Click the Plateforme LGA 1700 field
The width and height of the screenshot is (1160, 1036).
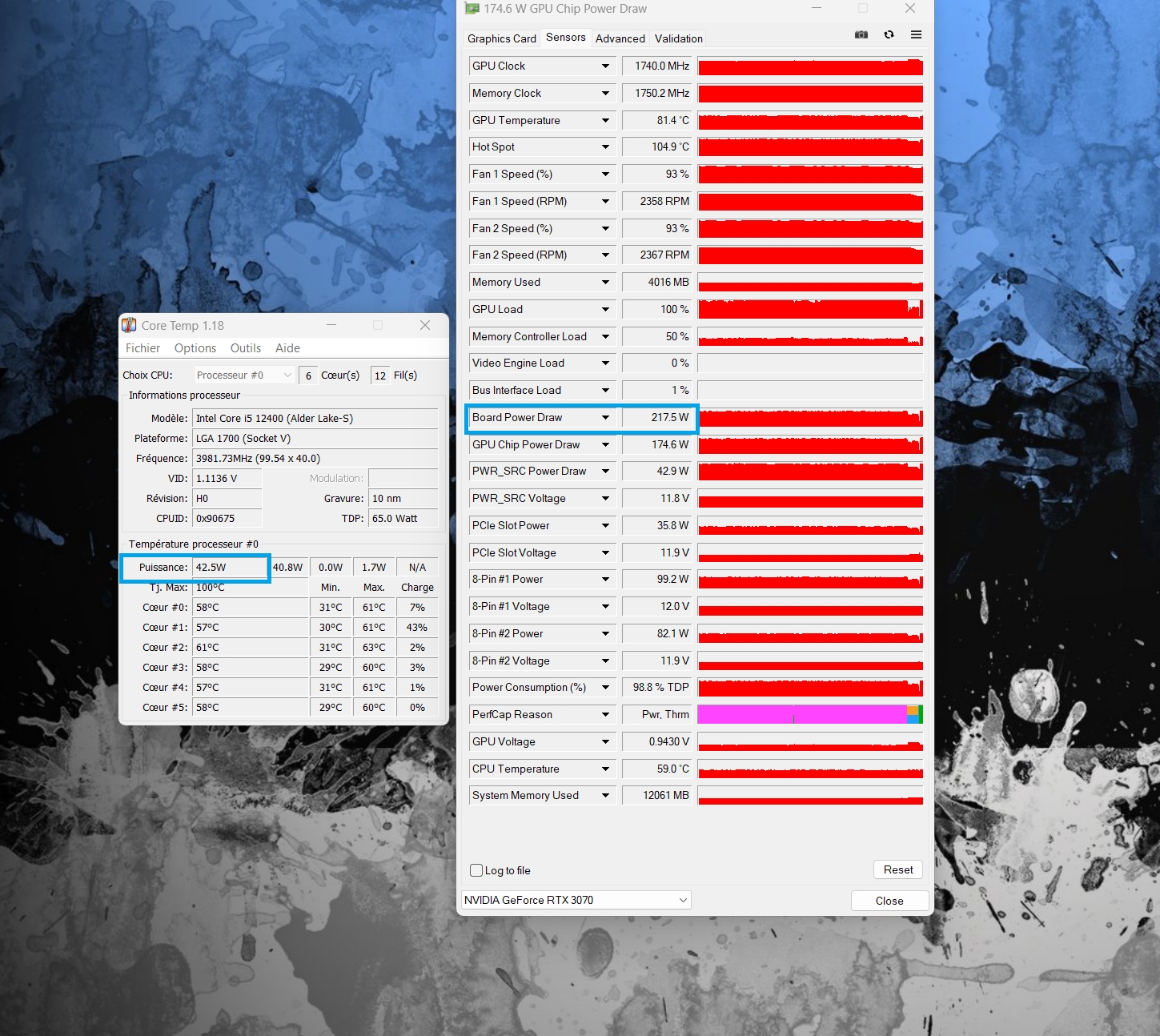(315, 438)
